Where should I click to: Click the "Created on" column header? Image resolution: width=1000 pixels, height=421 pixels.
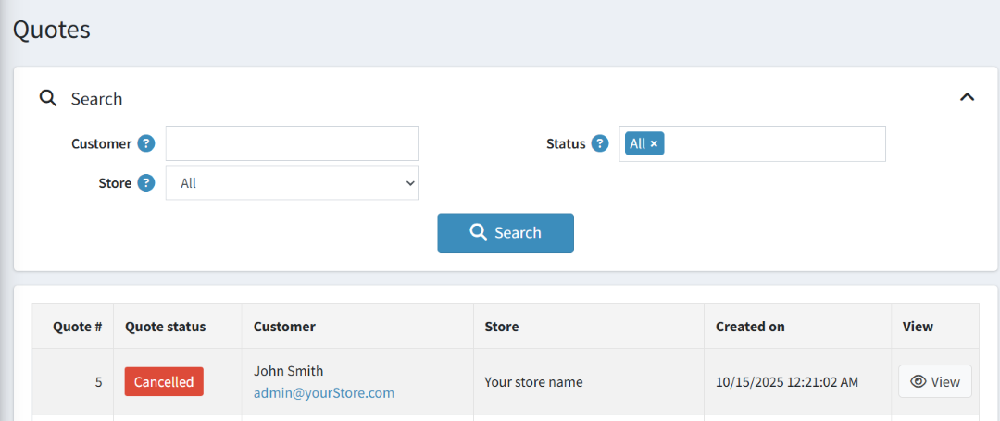tap(750, 327)
